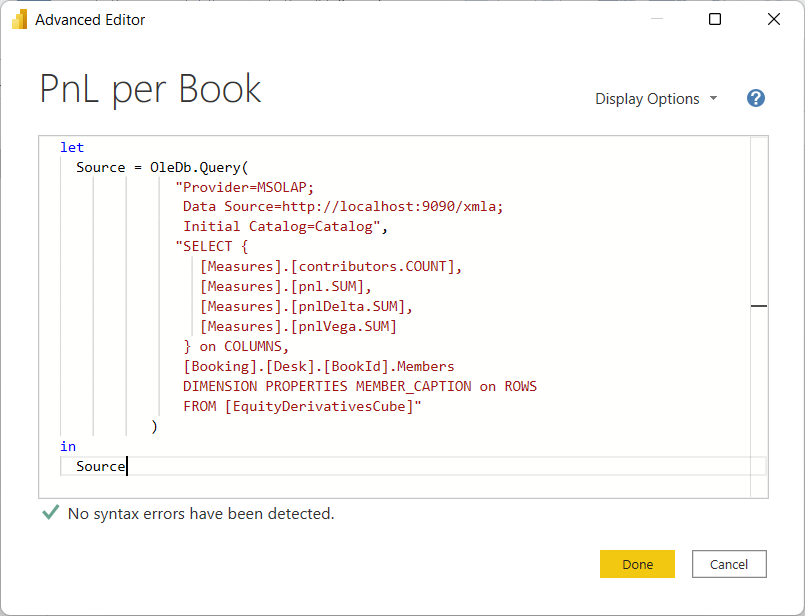Open the help question mark icon
This screenshot has width=805, height=616.
(756, 98)
